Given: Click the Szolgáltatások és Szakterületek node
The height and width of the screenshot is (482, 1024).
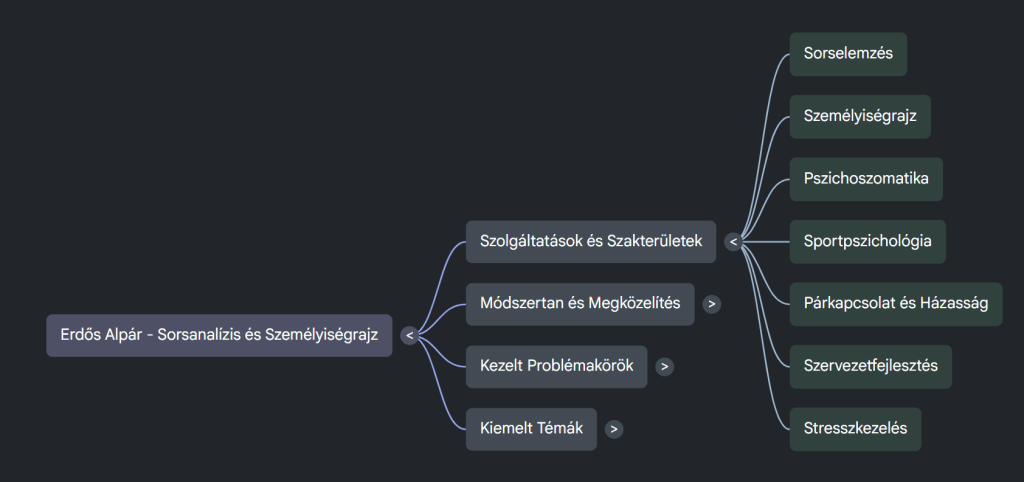Looking at the screenshot, I should point(590,241).
